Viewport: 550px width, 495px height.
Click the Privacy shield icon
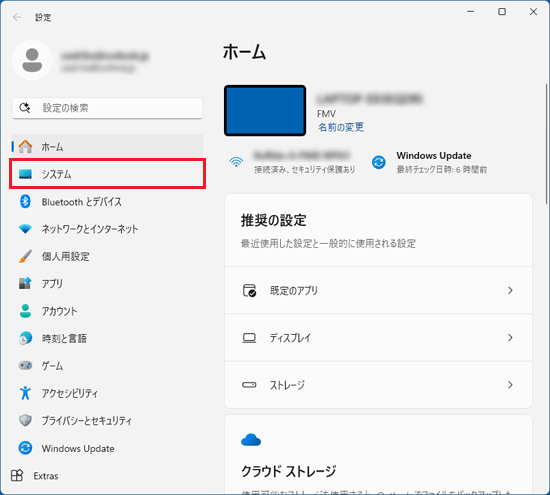coord(25,420)
